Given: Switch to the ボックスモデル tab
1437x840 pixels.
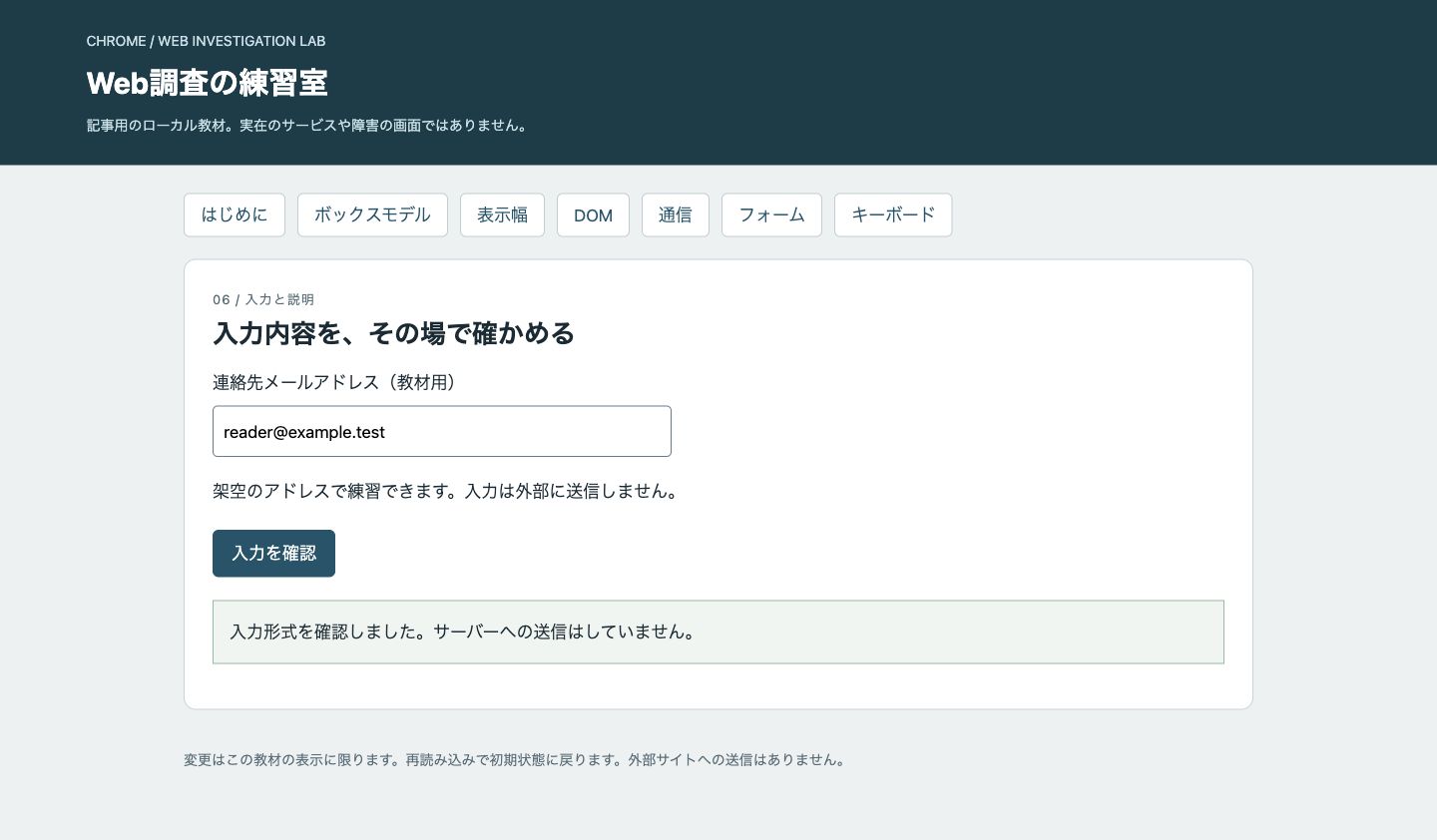Looking at the screenshot, I should (372, 214).
